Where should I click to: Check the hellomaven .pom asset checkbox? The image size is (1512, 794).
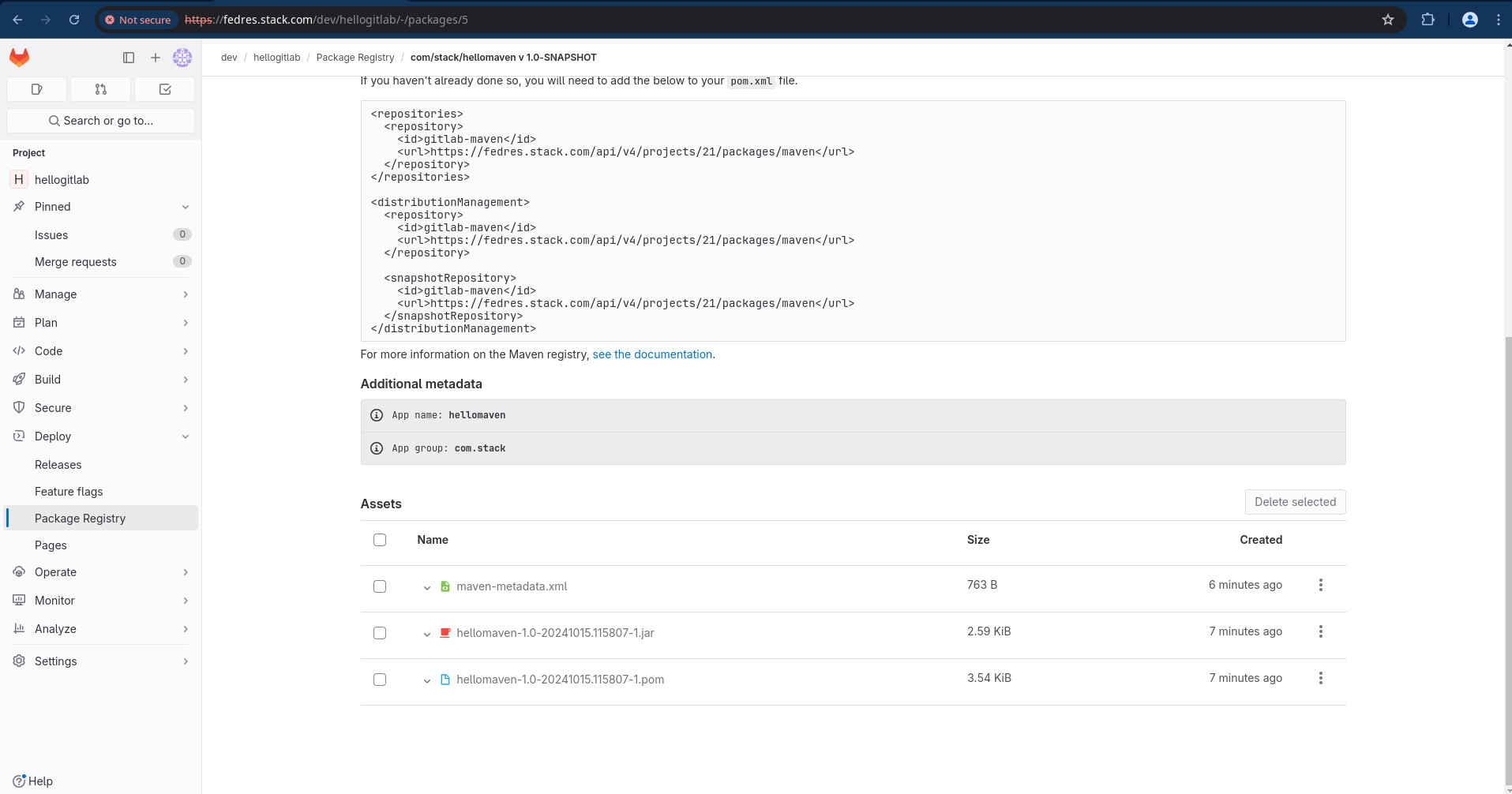[380, 679]
